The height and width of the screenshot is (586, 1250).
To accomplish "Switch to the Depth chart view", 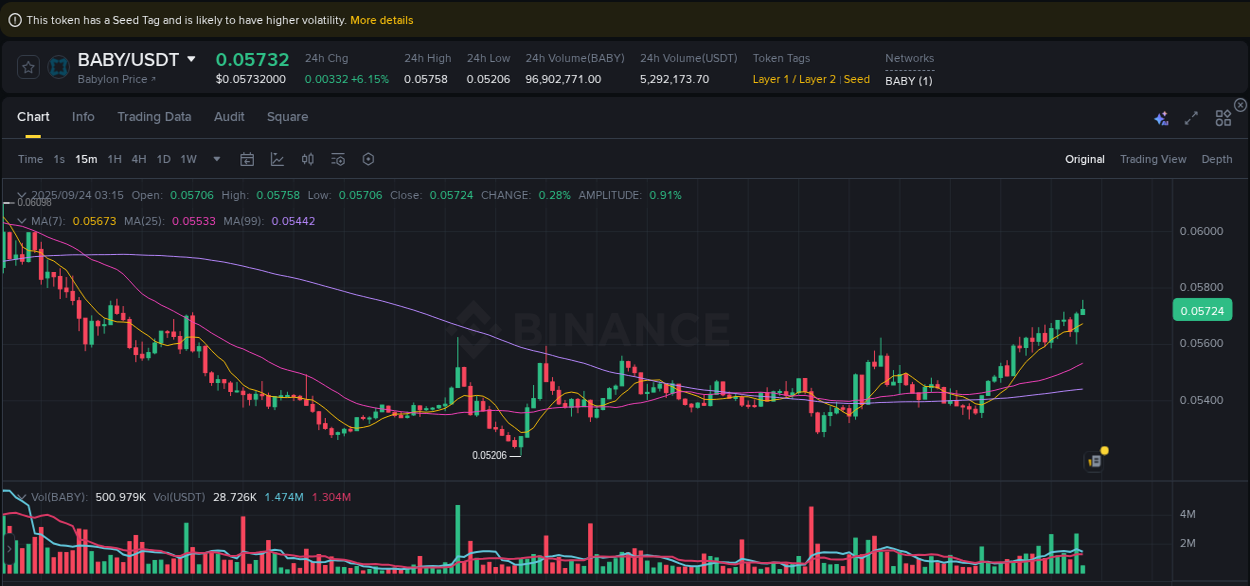I will (1217, 159).
